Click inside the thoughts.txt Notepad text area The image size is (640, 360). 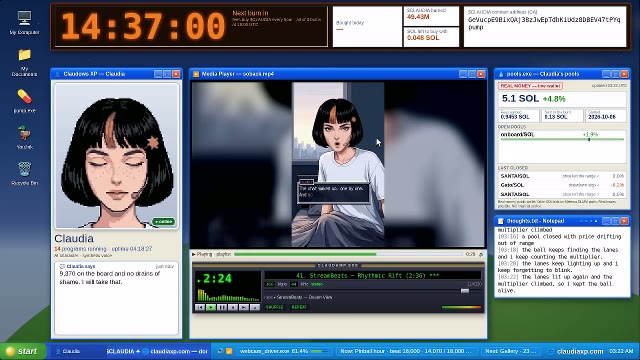[562, 261]
